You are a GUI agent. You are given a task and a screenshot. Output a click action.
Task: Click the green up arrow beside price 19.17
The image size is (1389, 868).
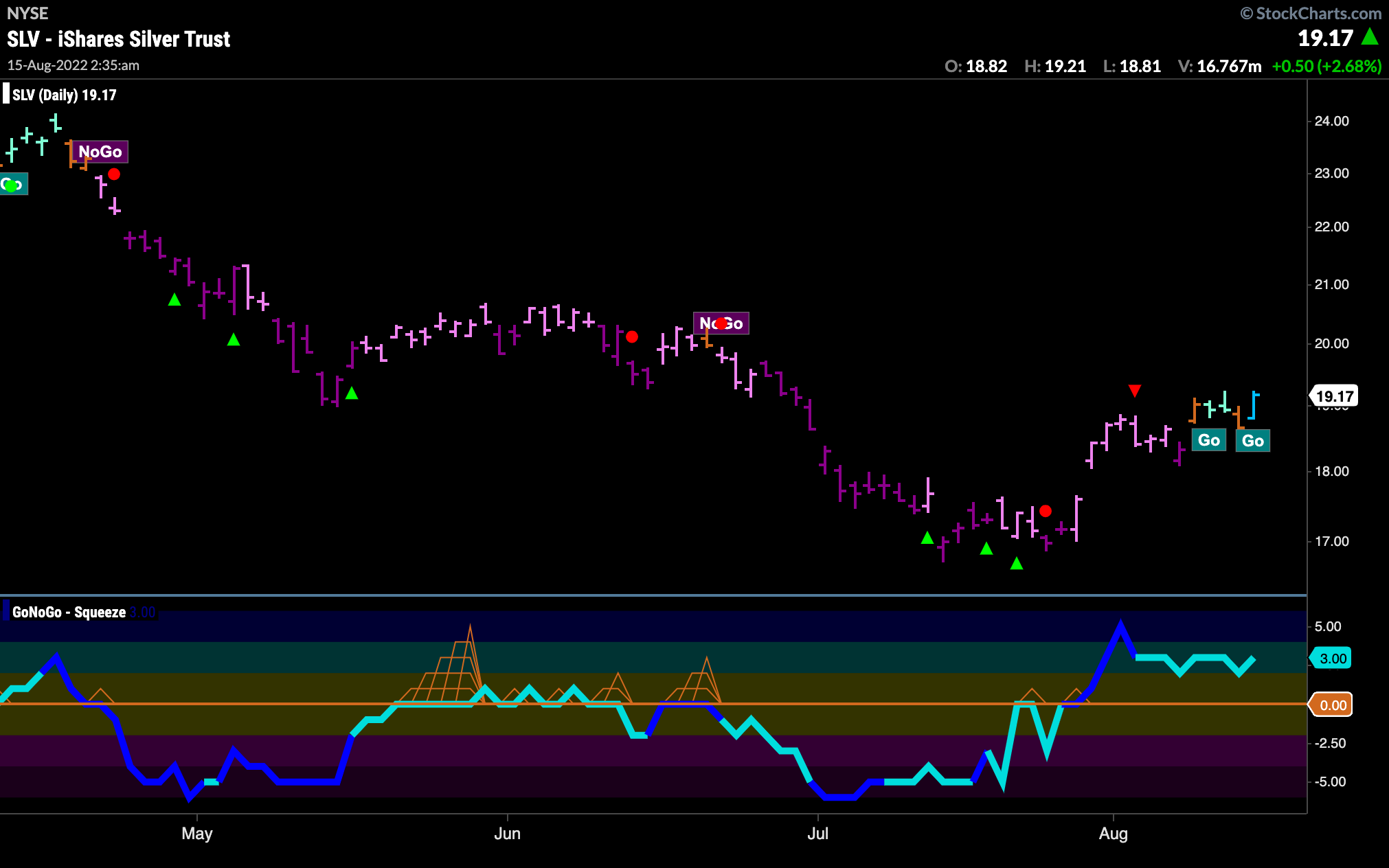pyautogui.click(x=1370, y=36)
